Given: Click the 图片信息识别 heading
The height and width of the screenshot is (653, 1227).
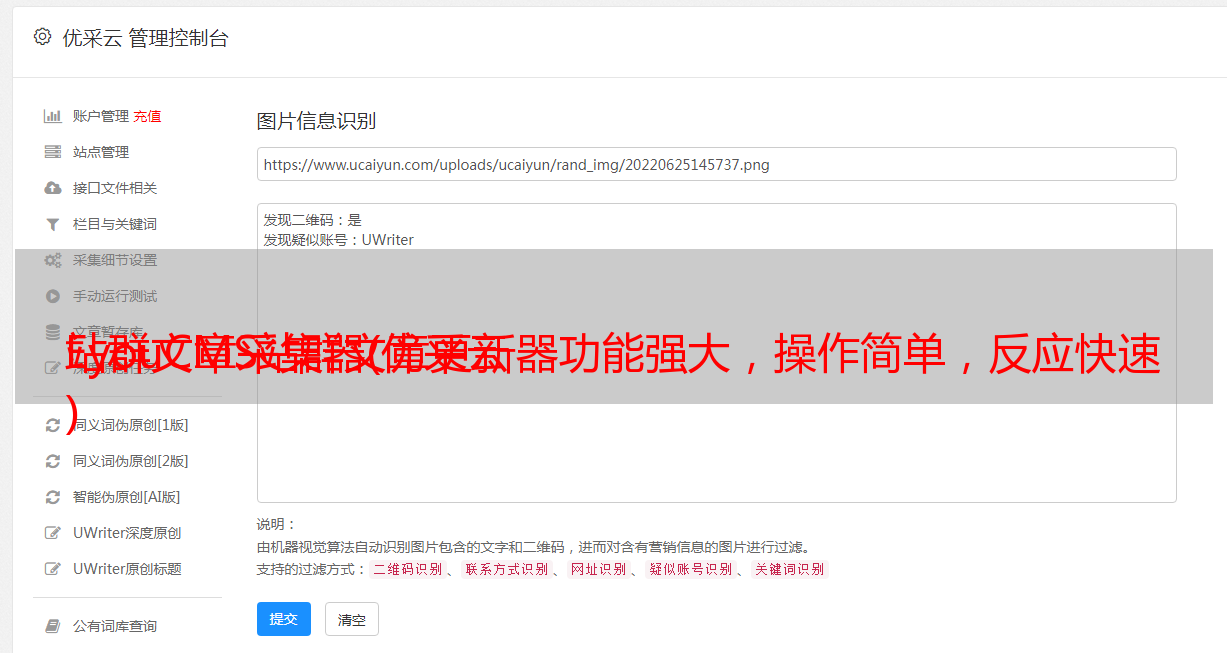Looking at the screenshot, I should coord(316,121).
